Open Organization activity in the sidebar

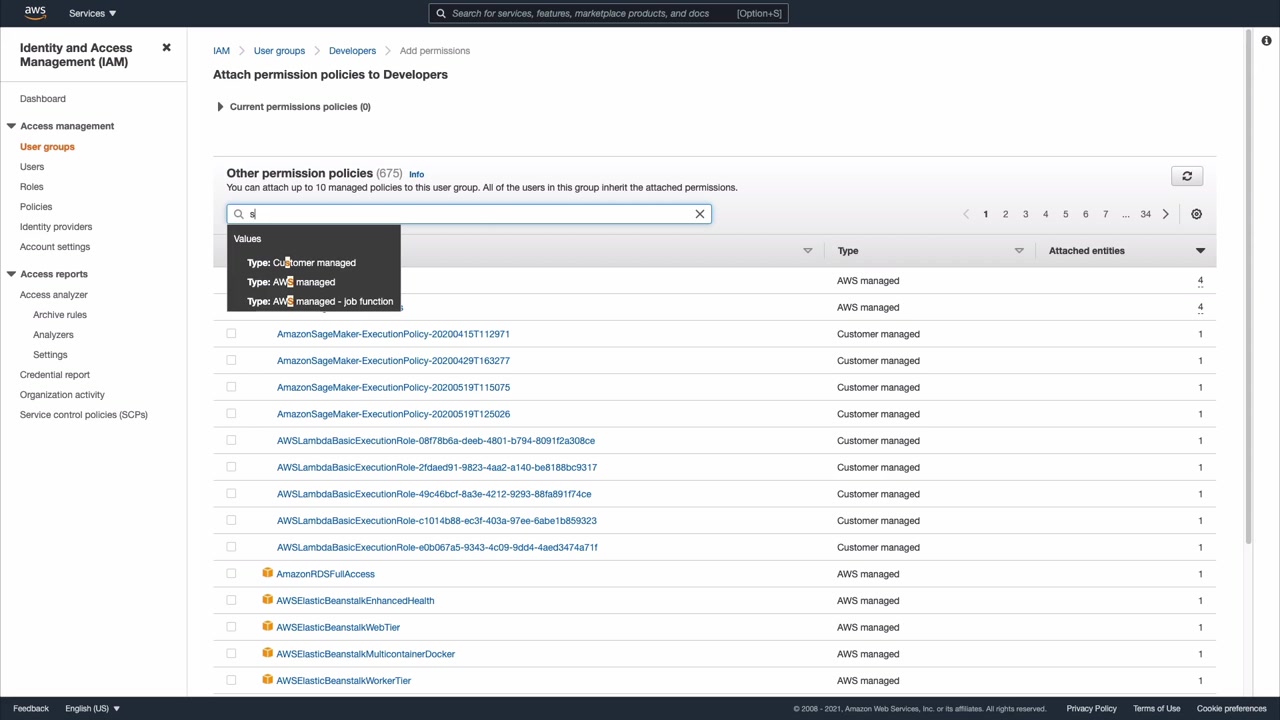tap(62, 395)
